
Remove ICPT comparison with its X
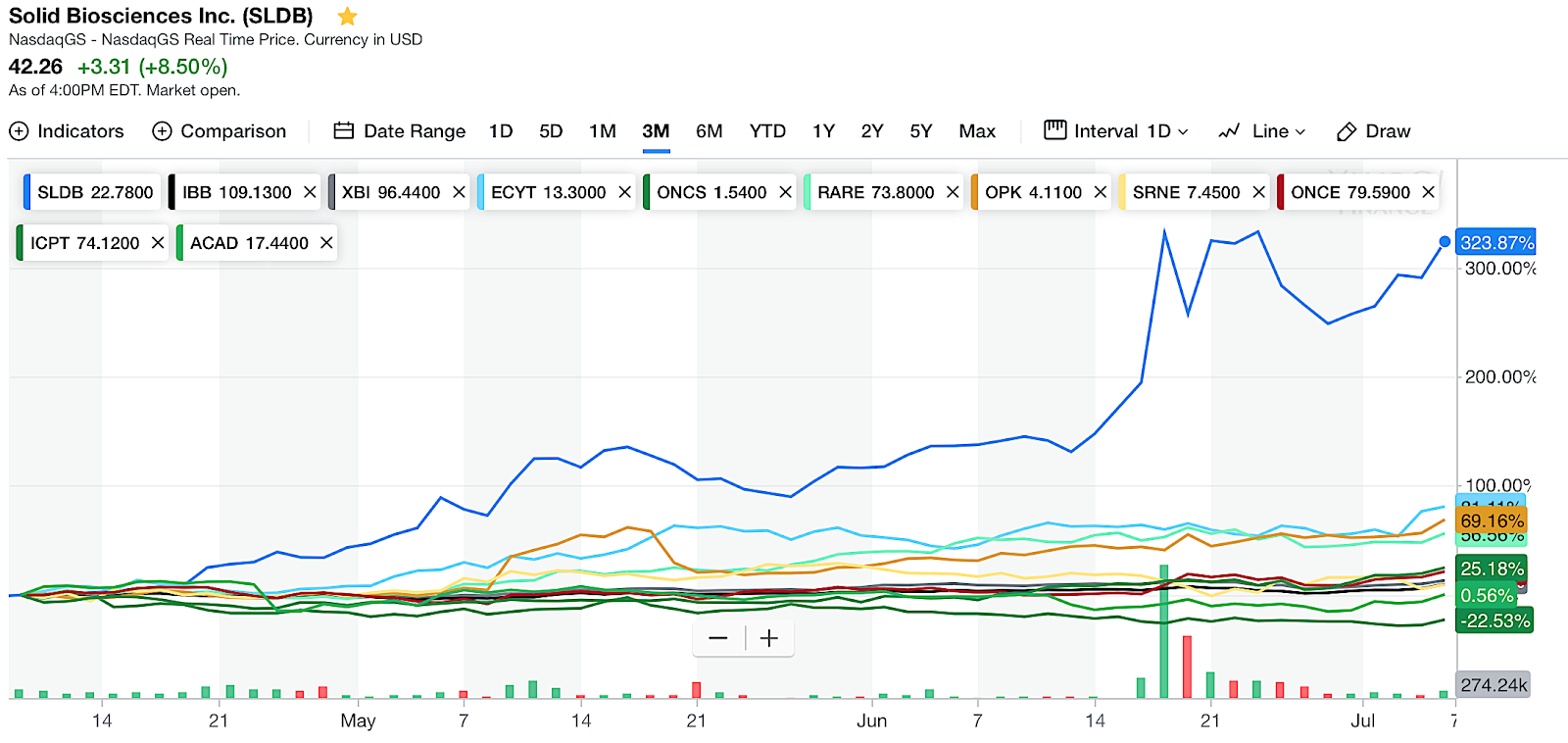click(158, 243)
